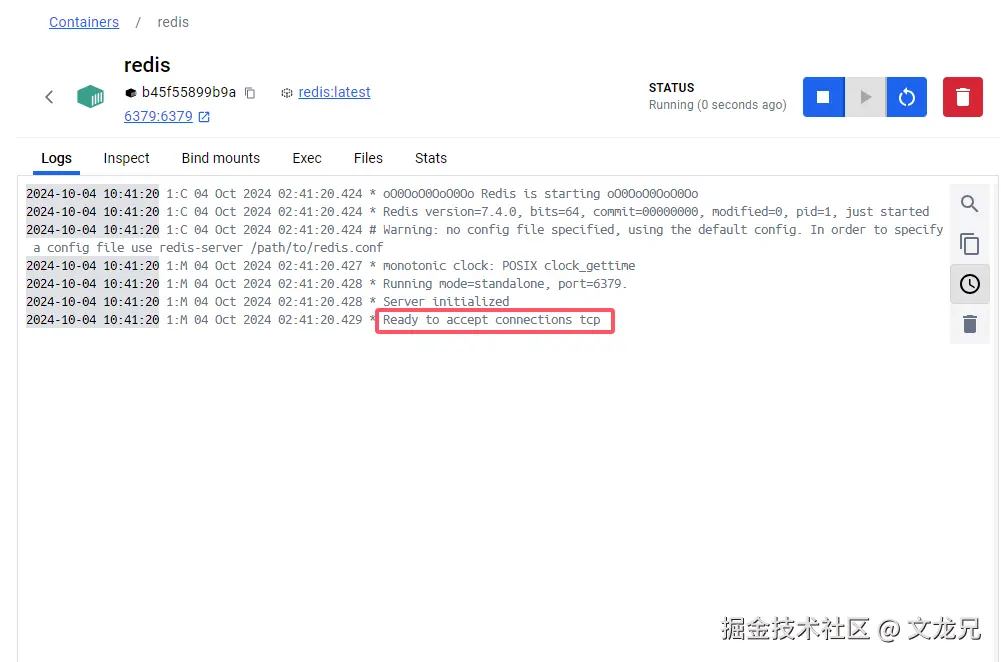Click the 'no config file specified' warning line
Image resolution: width=1001 pixels, height=662 pixels.
point(485,238)
